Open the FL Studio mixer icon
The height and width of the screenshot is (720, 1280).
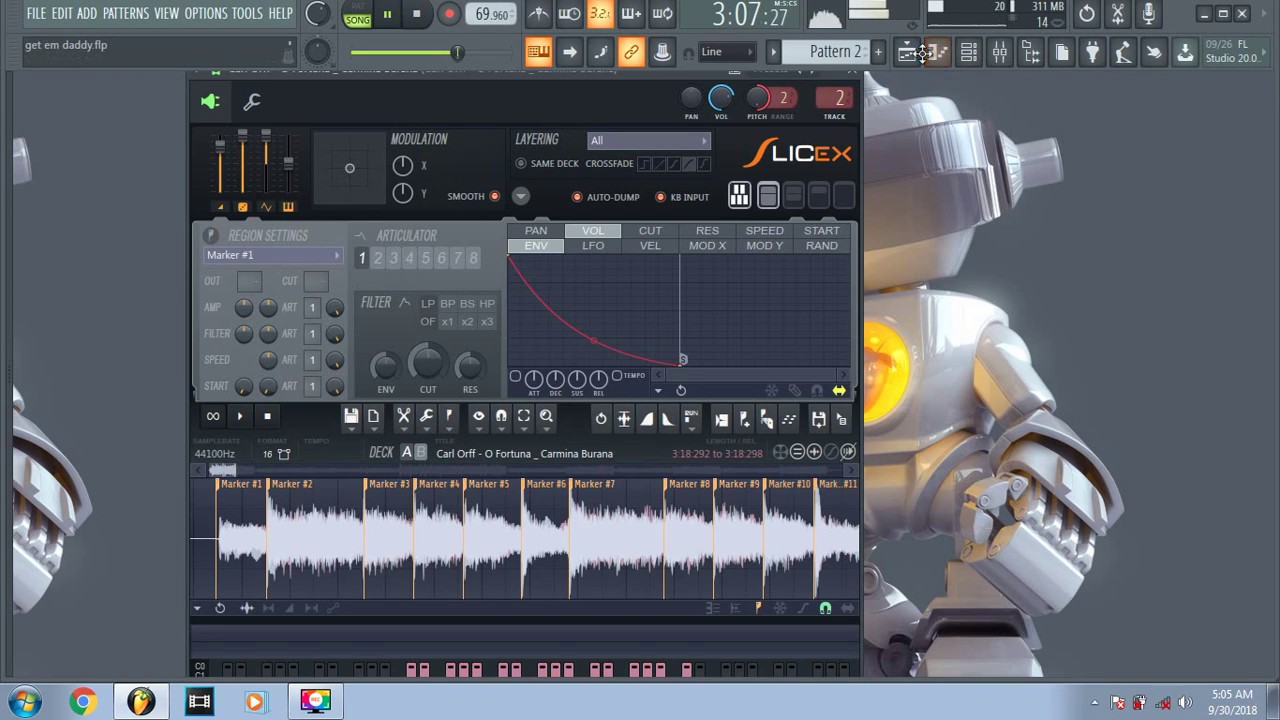1000,52
